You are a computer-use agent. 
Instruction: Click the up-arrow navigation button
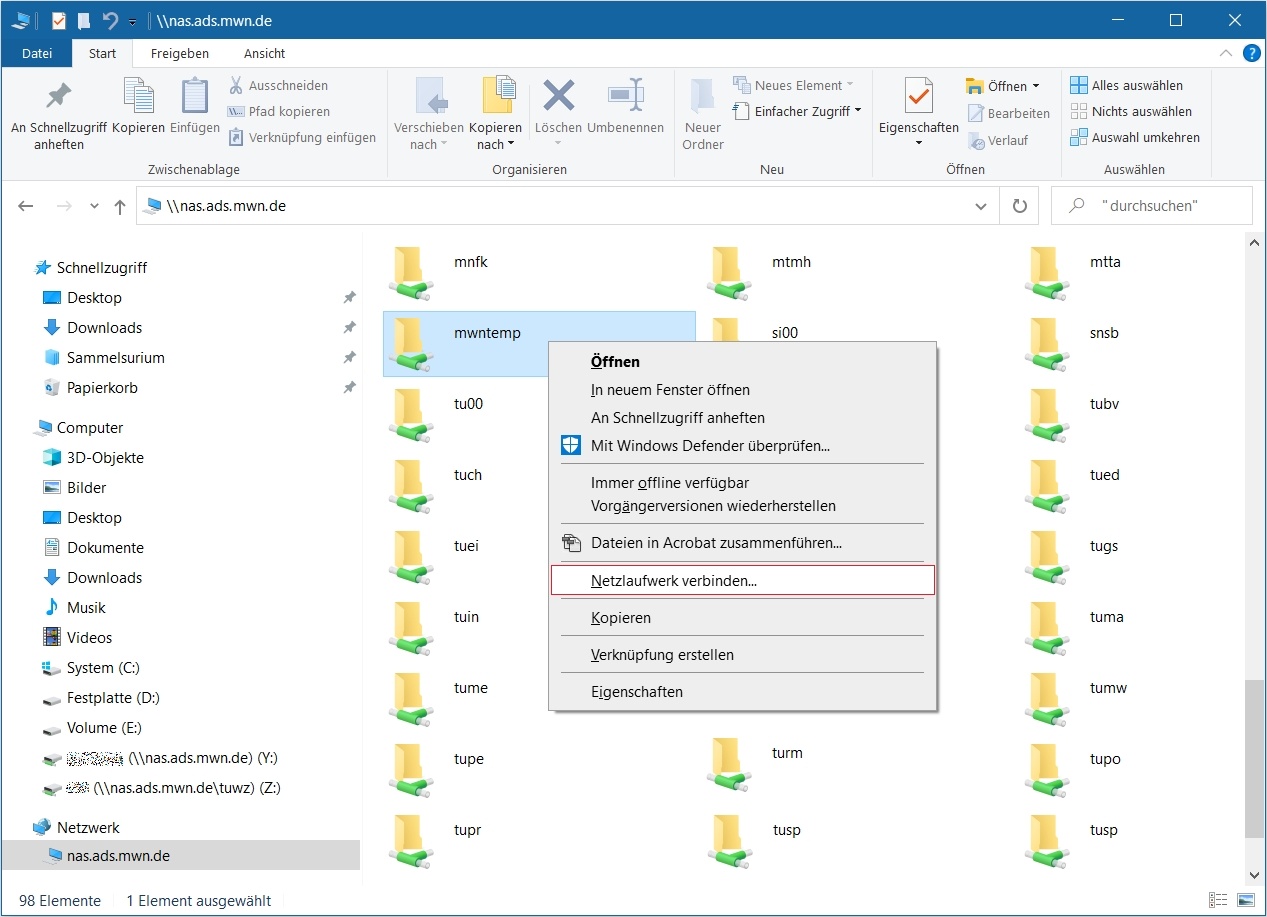click(120, 206)
